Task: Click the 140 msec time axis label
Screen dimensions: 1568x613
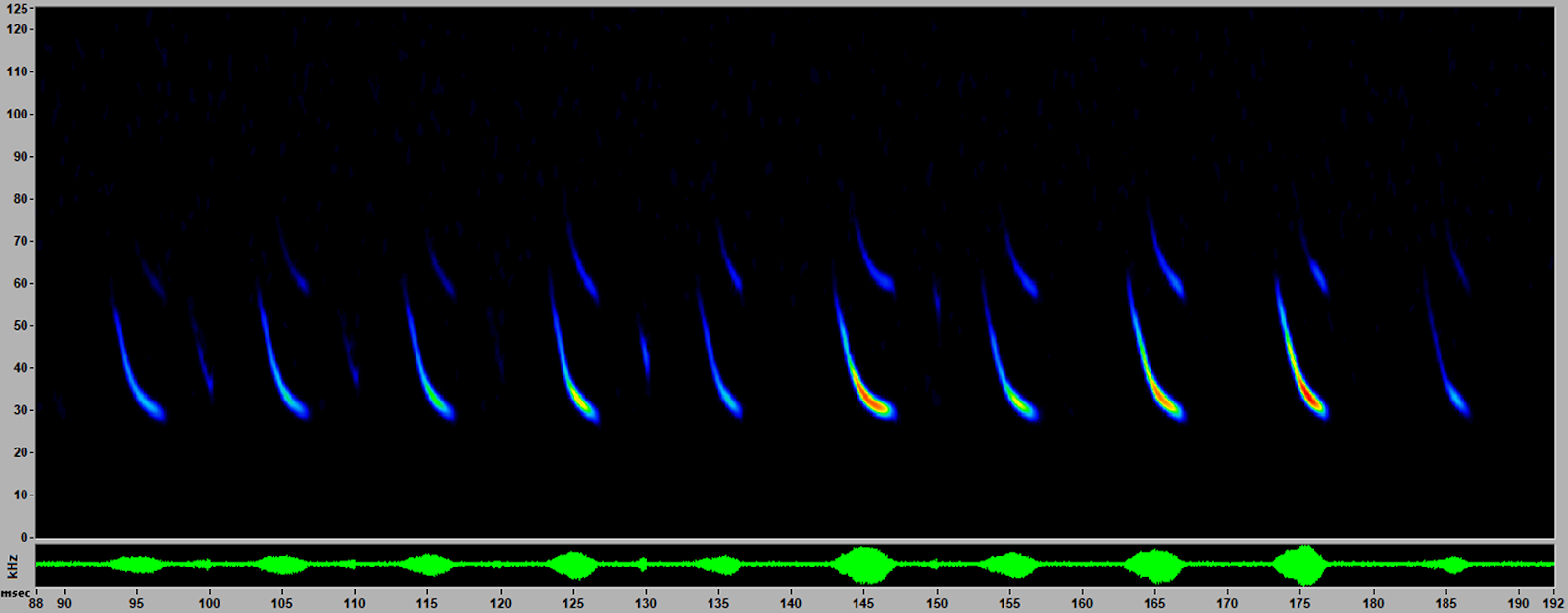Action: (x=791, y=603)
